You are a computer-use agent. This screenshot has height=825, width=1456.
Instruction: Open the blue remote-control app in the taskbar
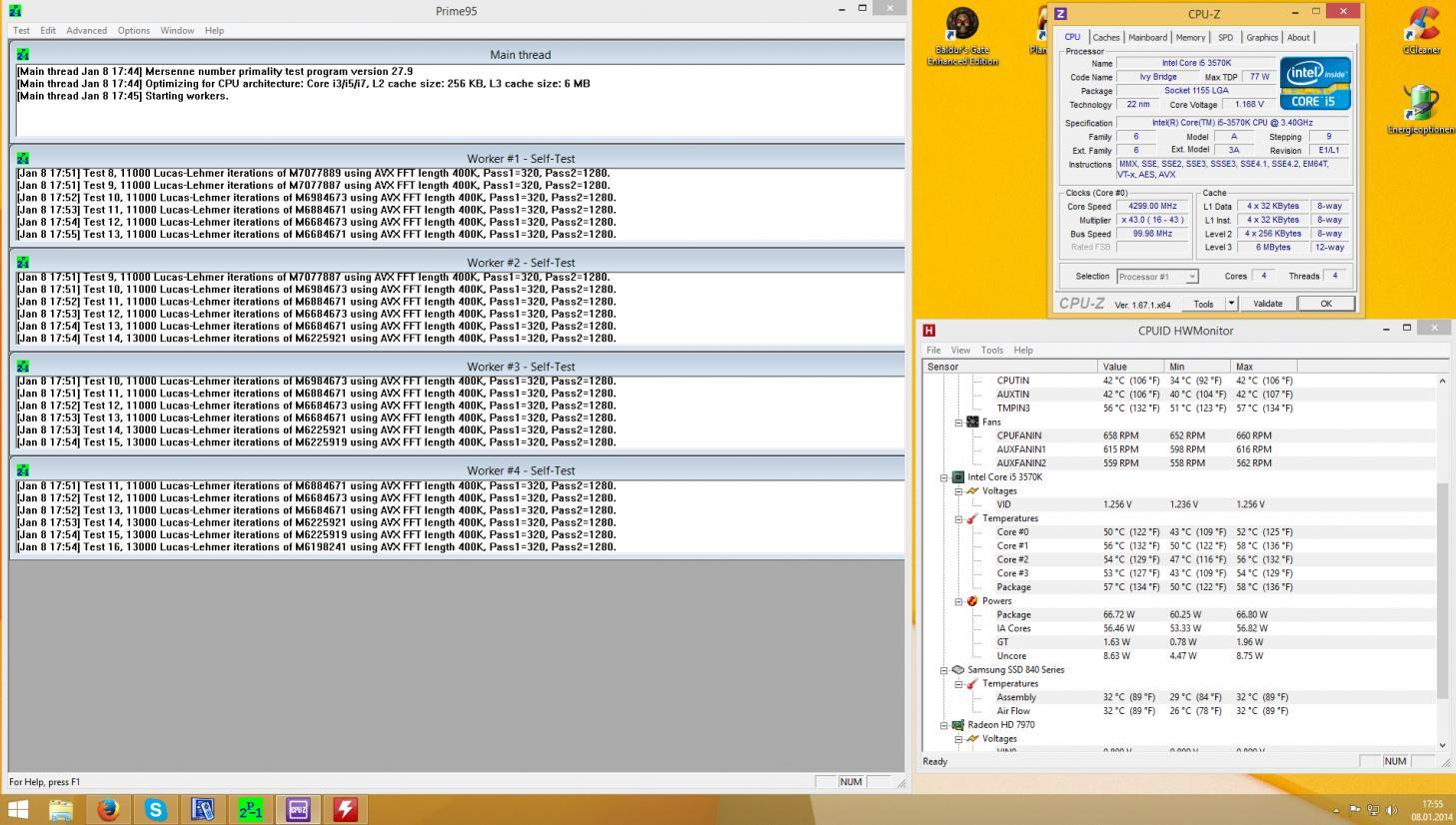tap(203, 809)
